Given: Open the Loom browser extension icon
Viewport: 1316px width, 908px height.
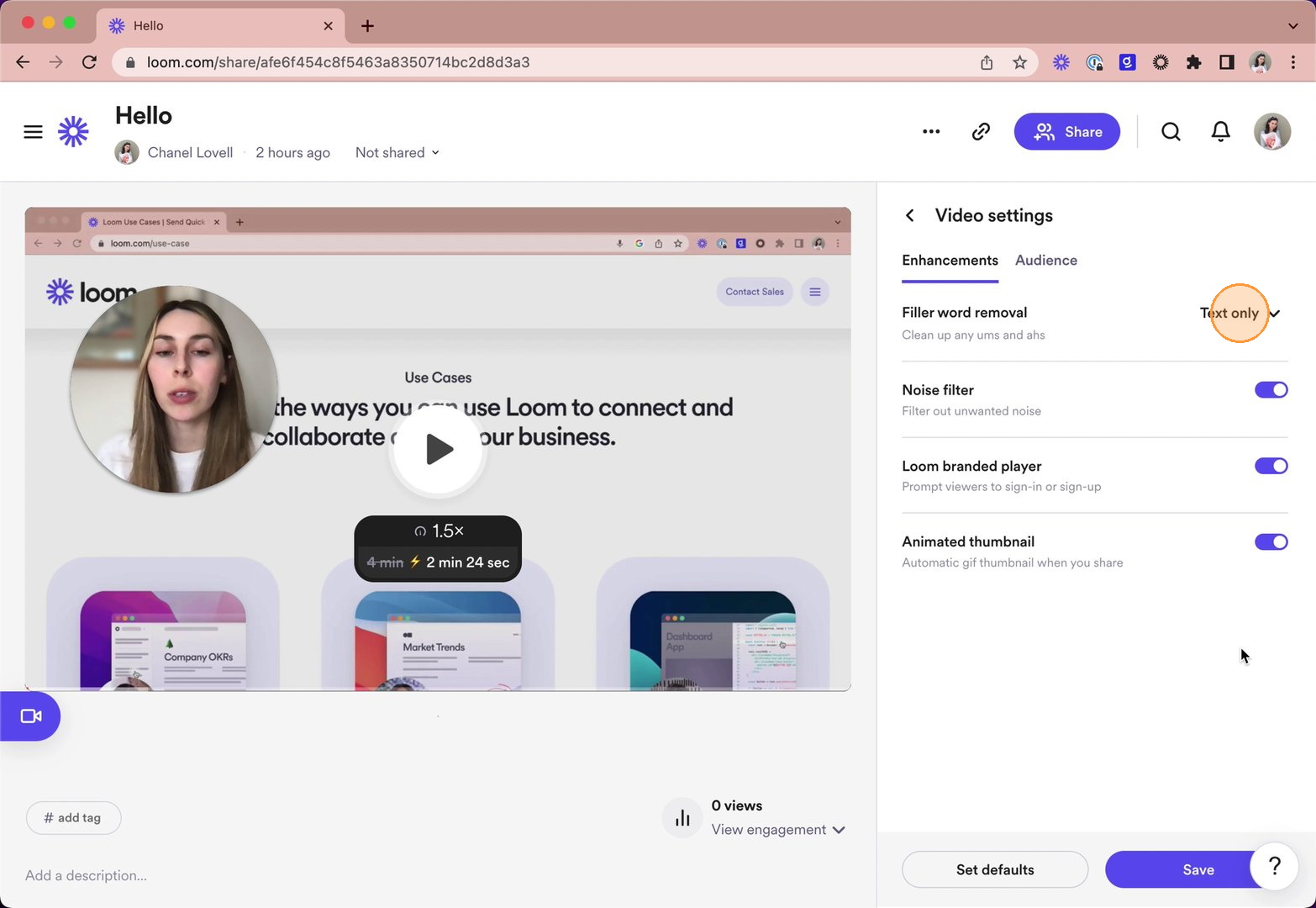Looking at the screenshot, I should [x=1061, y=62].
